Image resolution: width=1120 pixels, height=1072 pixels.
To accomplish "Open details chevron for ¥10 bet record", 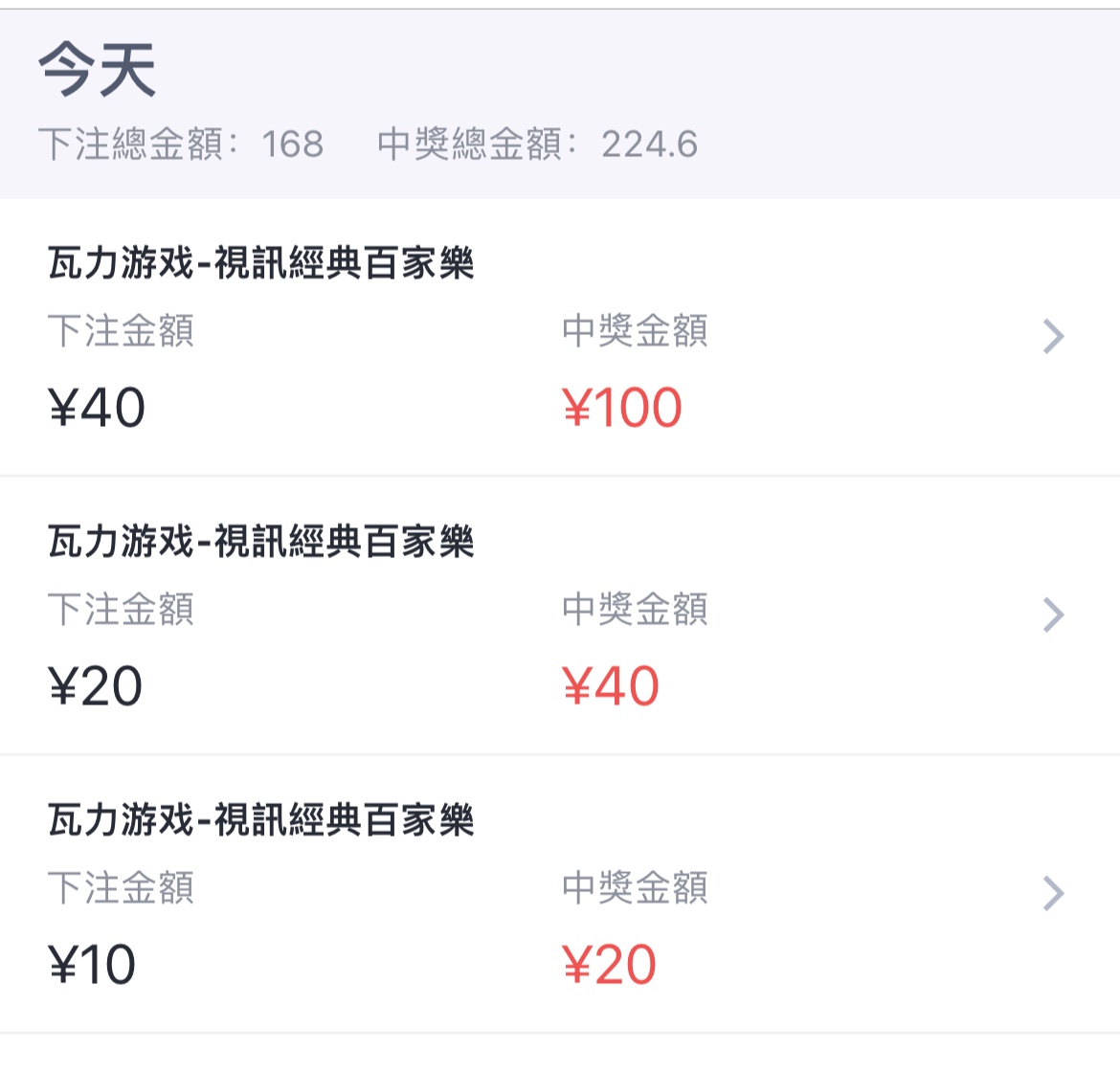I will tap(1053, 893).
